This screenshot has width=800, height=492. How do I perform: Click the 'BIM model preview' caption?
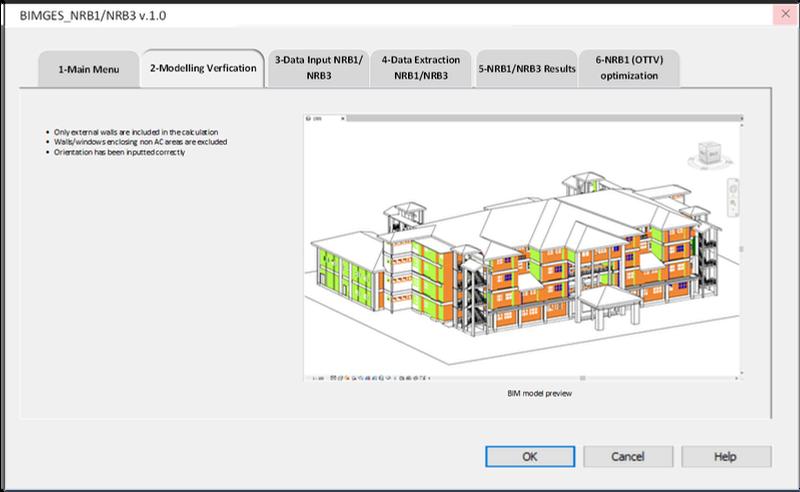[x=539, y=393]
